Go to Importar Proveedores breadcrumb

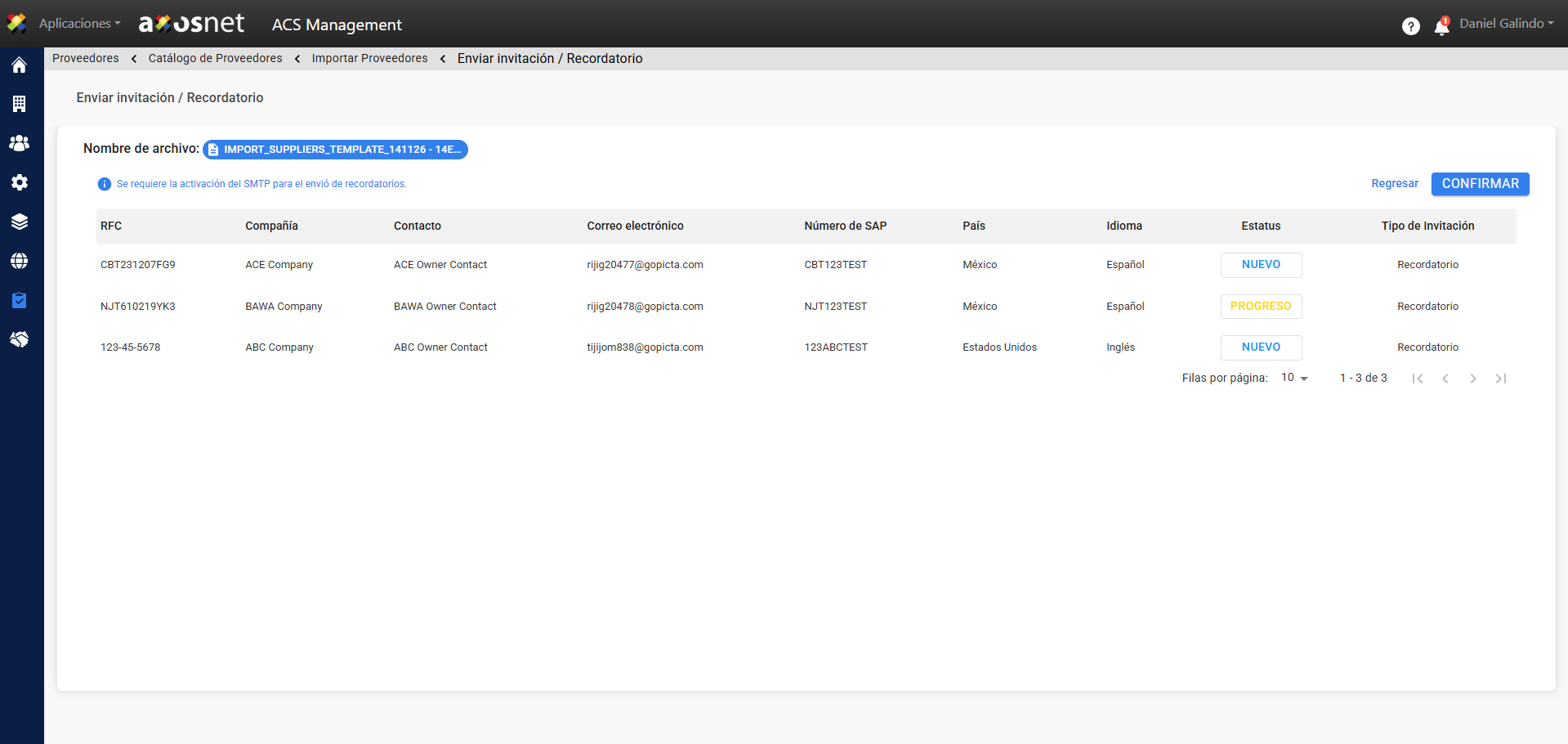pos(369,58)
